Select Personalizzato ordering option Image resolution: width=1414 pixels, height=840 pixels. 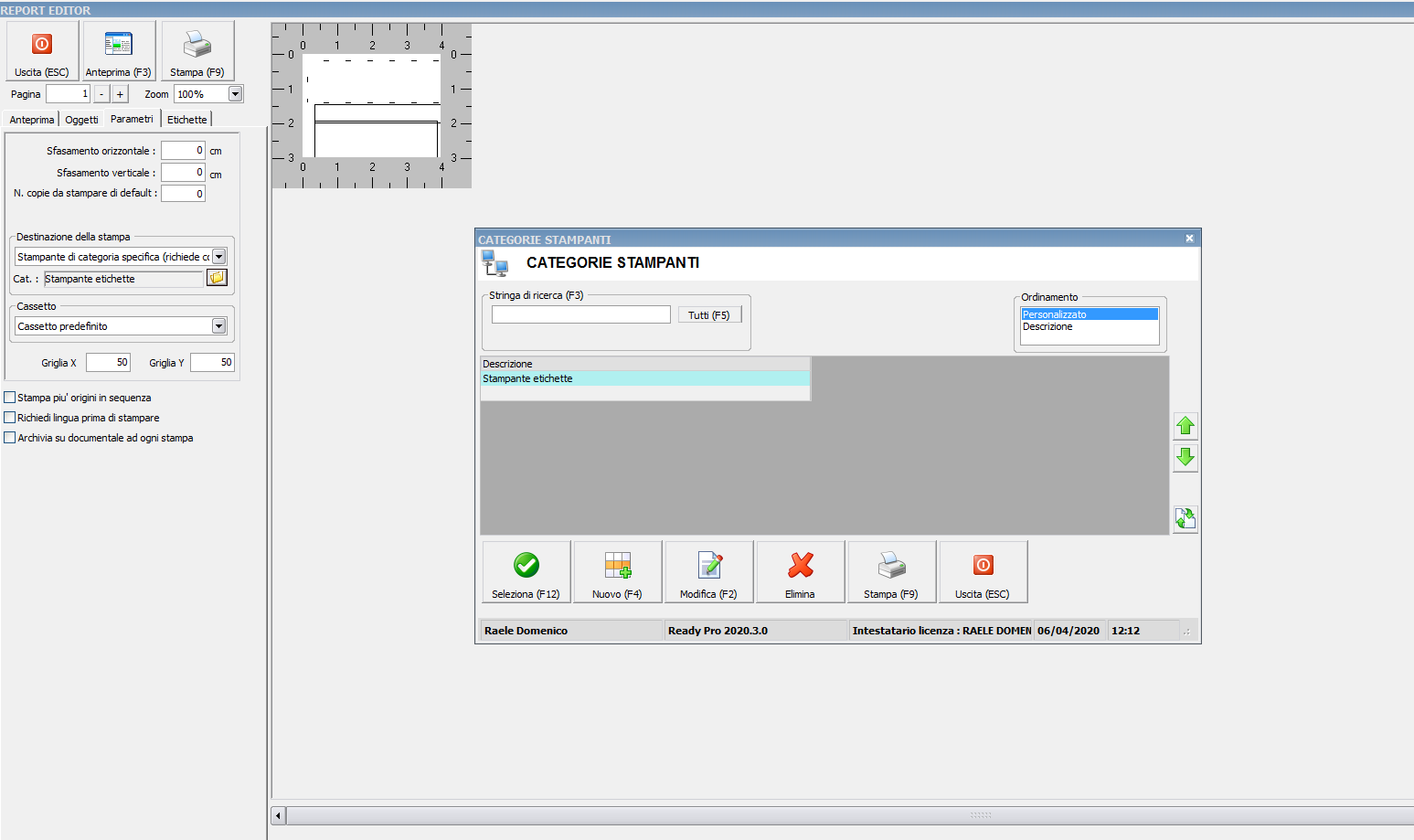tap(1090, 314)
